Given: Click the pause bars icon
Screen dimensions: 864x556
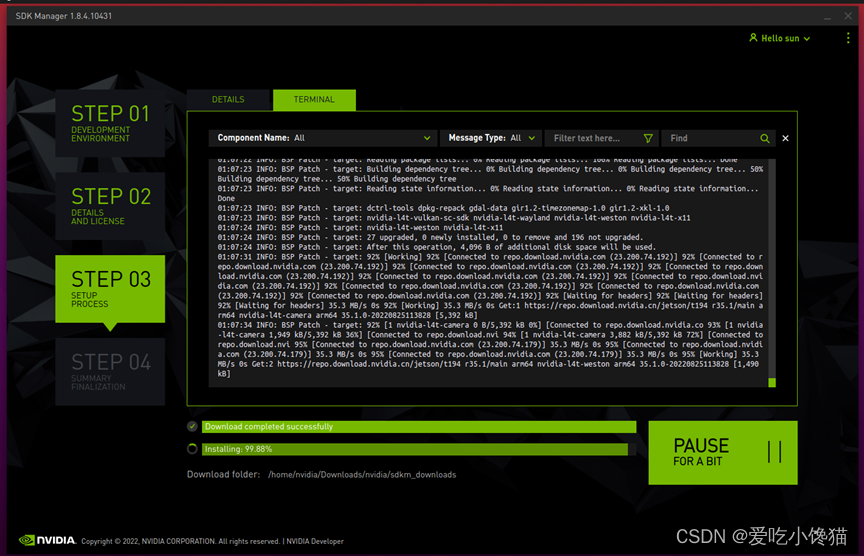Looking at the screenshot, I should coord(774,452).
